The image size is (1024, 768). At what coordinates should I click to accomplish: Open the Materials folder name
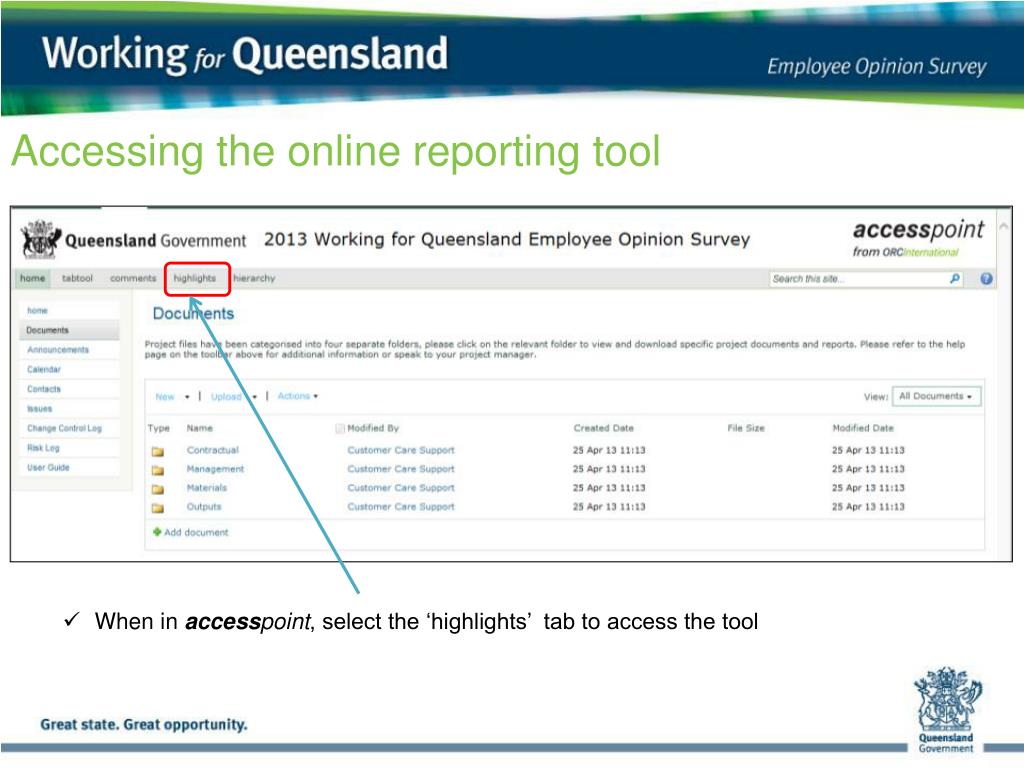(206, 488)
